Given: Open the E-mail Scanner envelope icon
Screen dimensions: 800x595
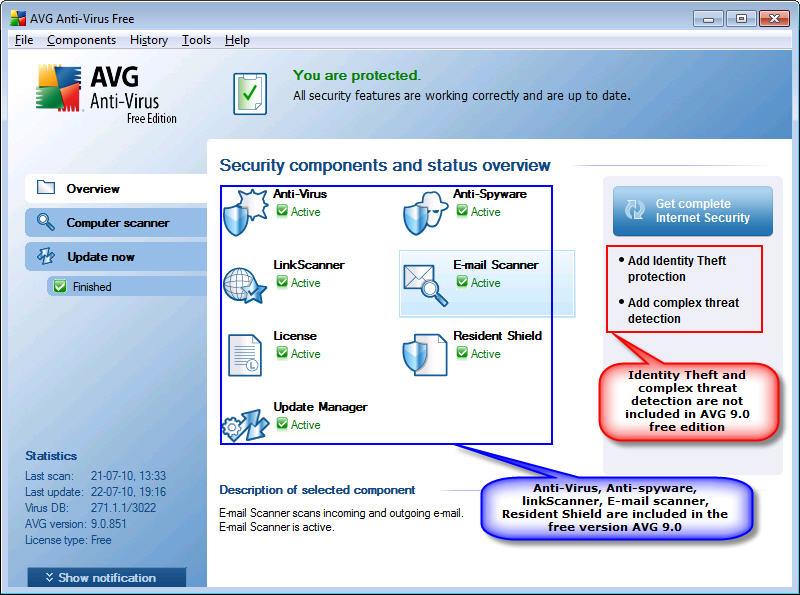Looking at the screenshot, I should tap(425, 285).
